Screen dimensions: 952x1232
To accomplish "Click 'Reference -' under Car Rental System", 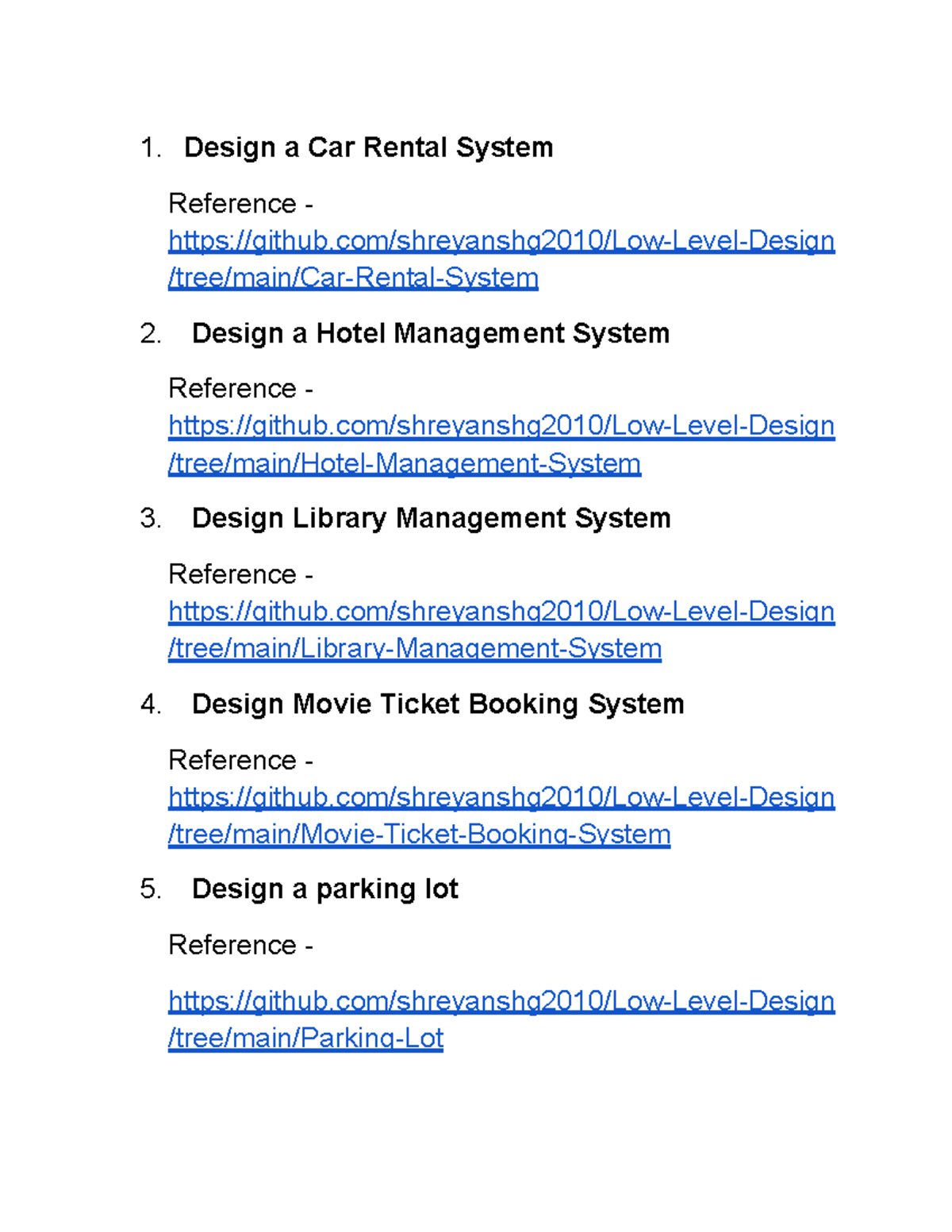I will click(241, 204).
